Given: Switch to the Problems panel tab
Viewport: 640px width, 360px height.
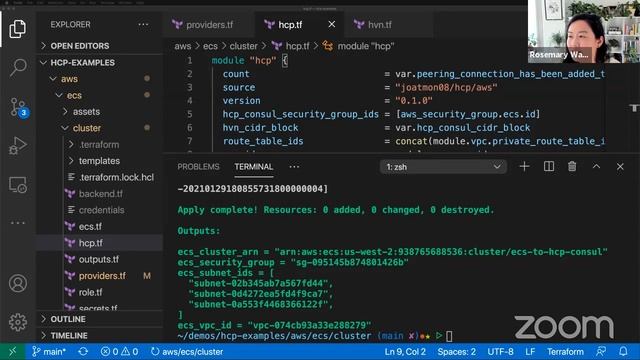Looking at the screenshot, I should [198, 167].
